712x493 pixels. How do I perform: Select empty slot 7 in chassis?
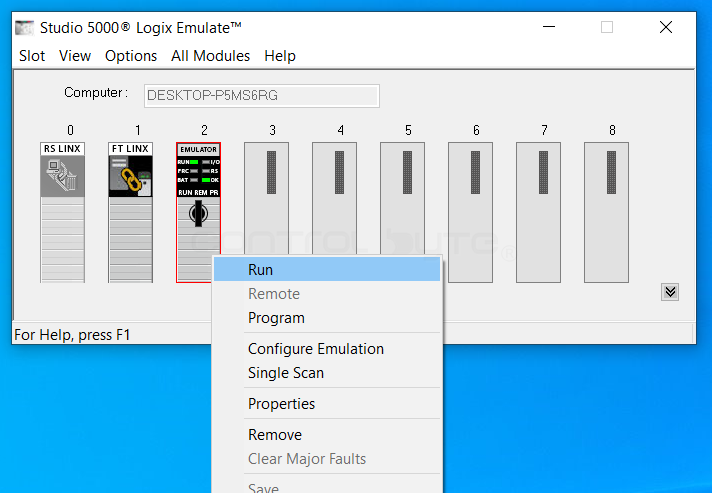pos(539,212)
